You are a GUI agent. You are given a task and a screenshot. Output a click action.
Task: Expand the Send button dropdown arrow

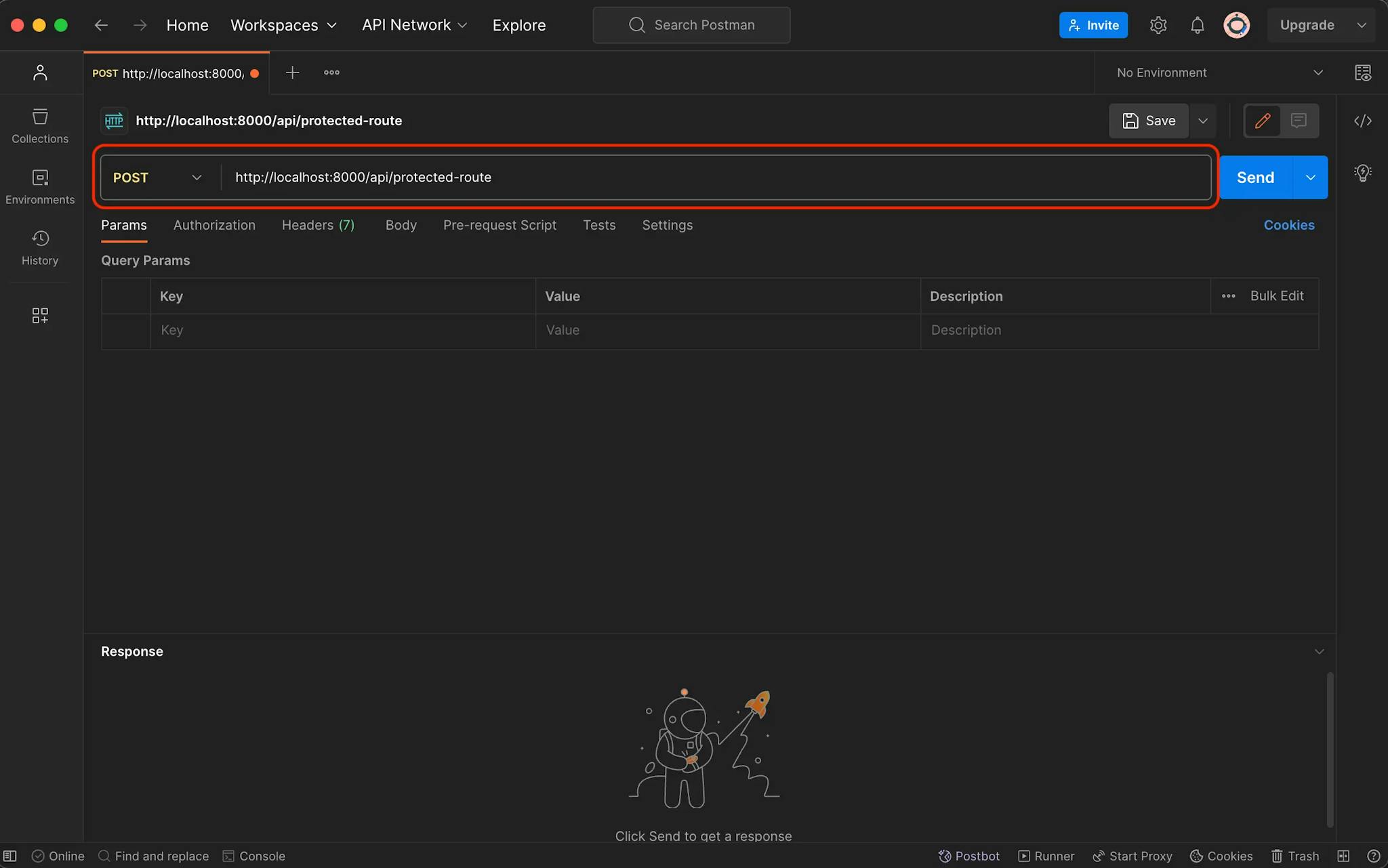pos(1310,177)
